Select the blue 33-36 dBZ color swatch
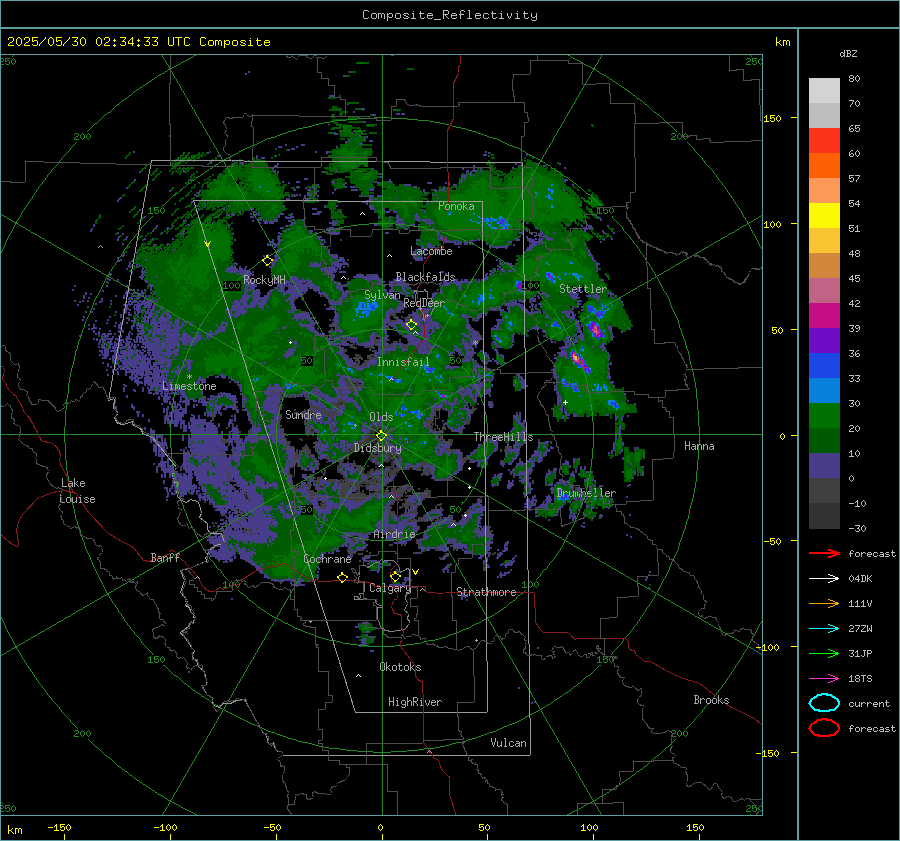This screenshot has width=900, height=841. pyautogui.click(x=824, y=366)
